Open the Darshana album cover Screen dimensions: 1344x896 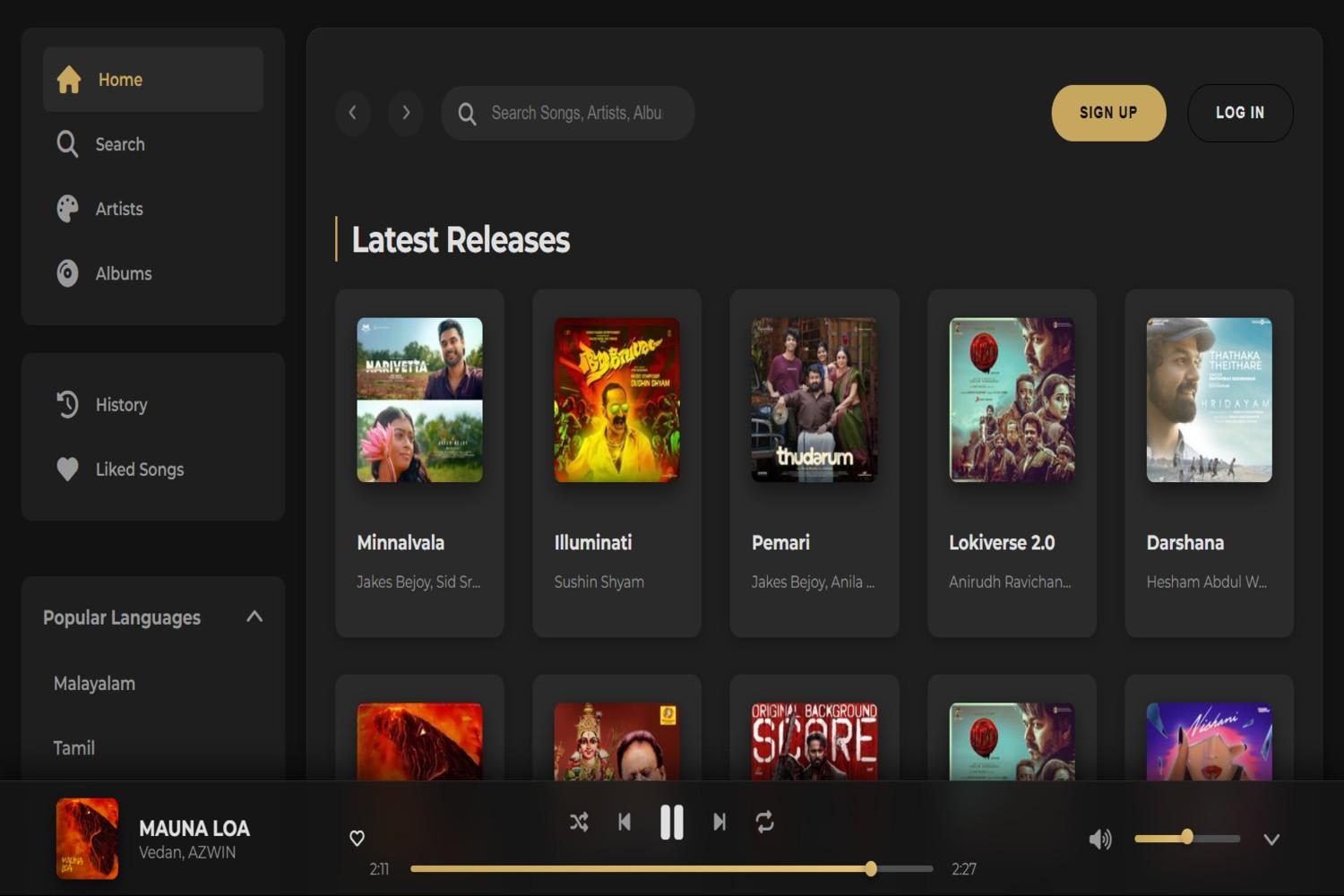click(1209, 400)
